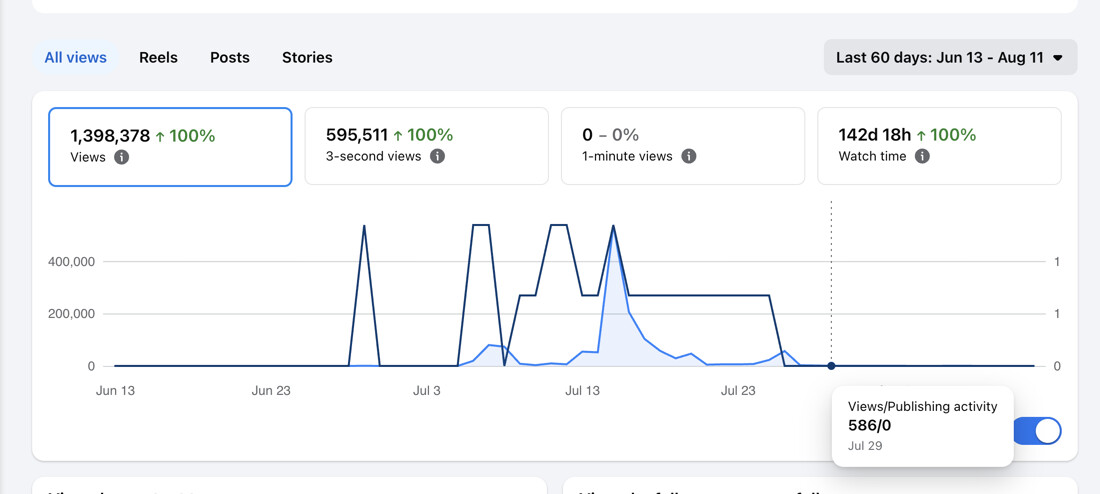The image size is (1100, 494).
Task: Click the Jul 13 label on the chart axis
Action: (x=582, y=391)
